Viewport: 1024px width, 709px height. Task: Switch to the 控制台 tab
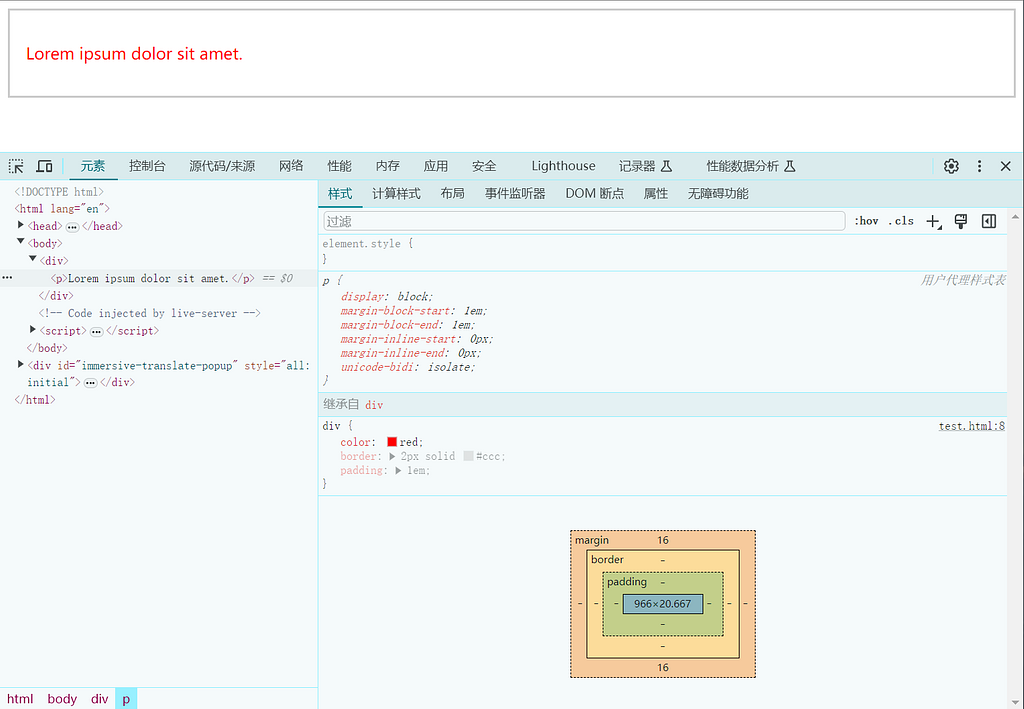pyautogui.click(x=147, y=166)
